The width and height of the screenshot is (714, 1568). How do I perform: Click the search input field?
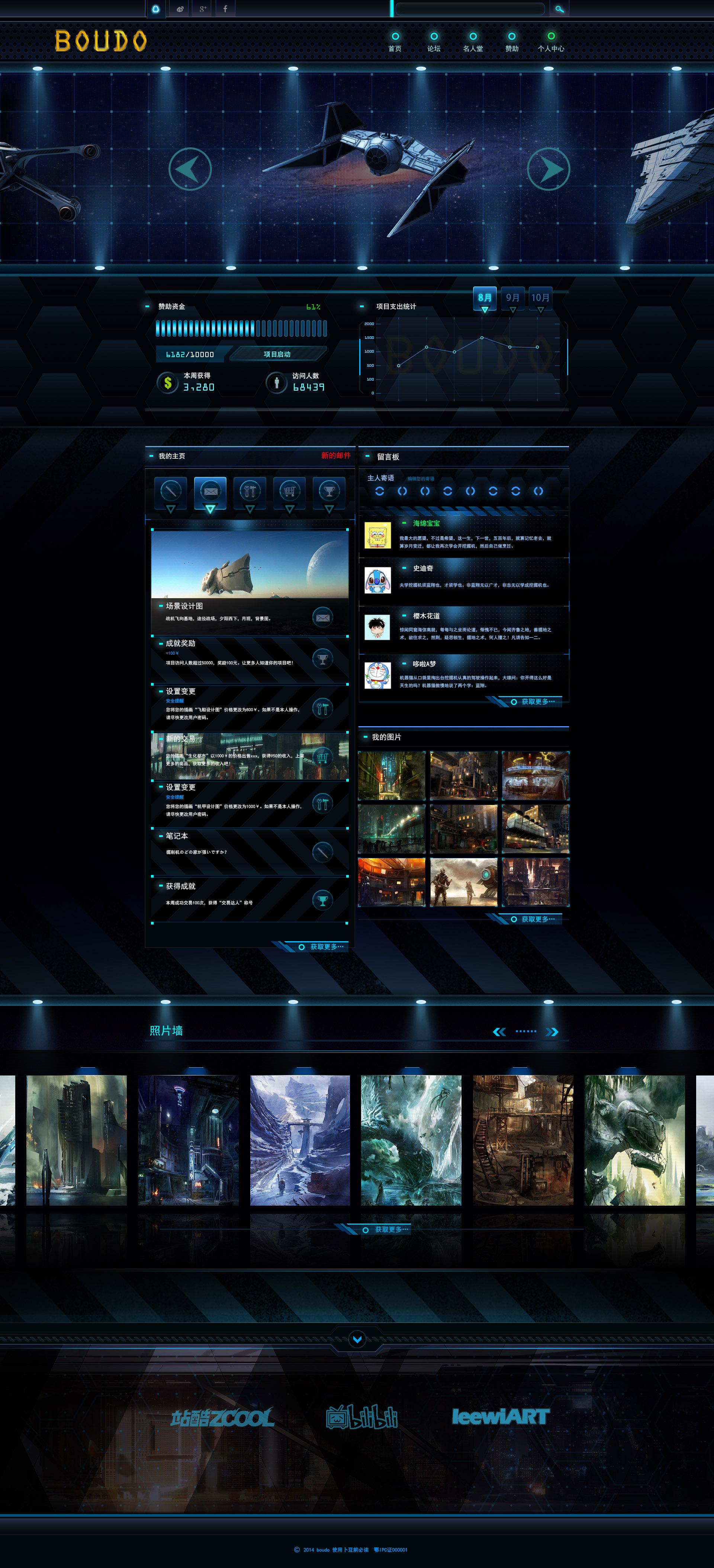[469, 9]
